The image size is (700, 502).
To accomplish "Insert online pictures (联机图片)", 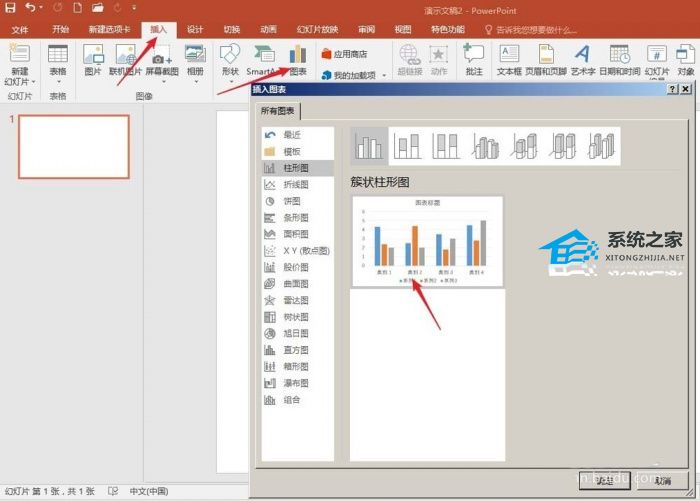I will [125, 60].
